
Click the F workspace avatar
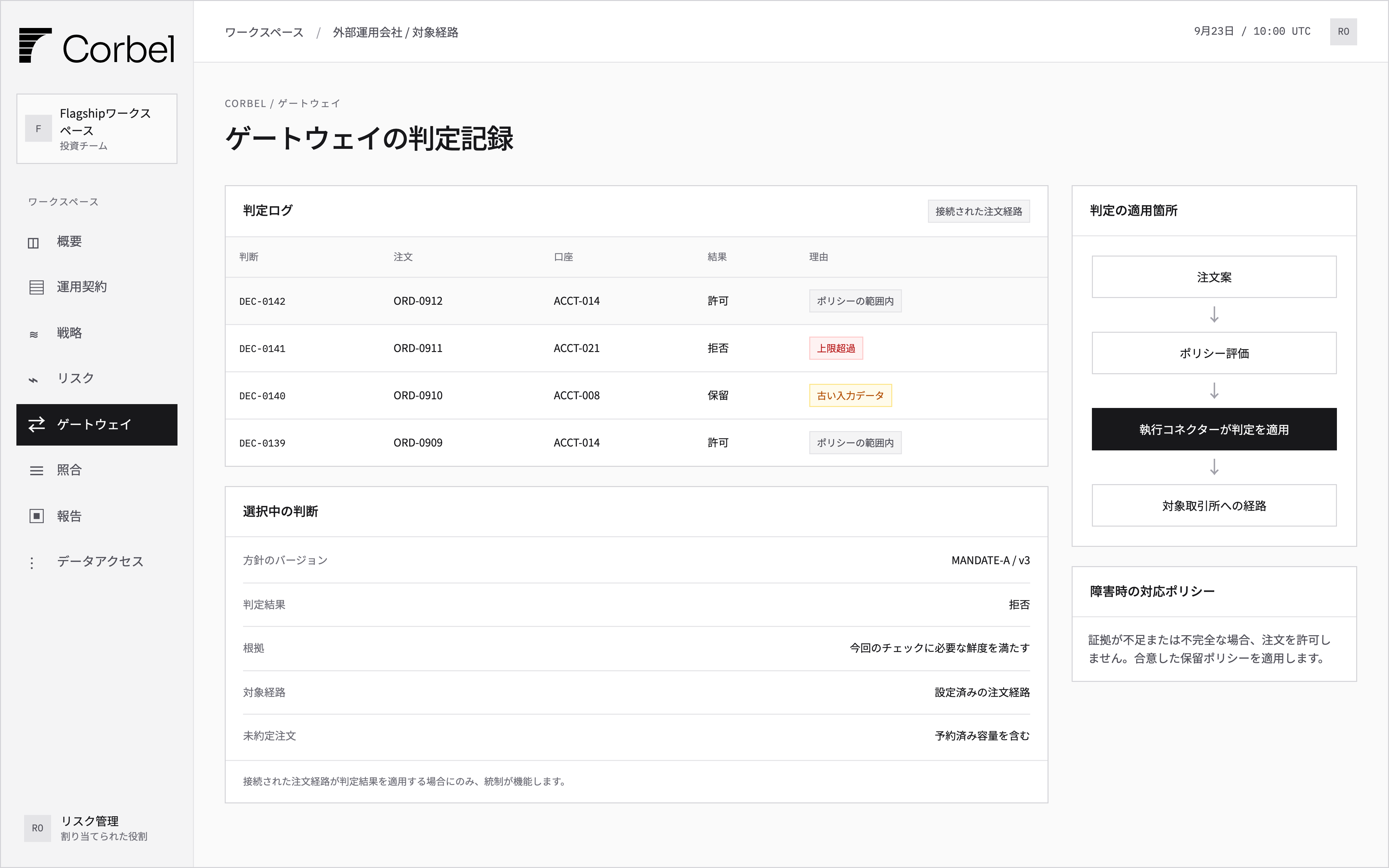(39, 129)
